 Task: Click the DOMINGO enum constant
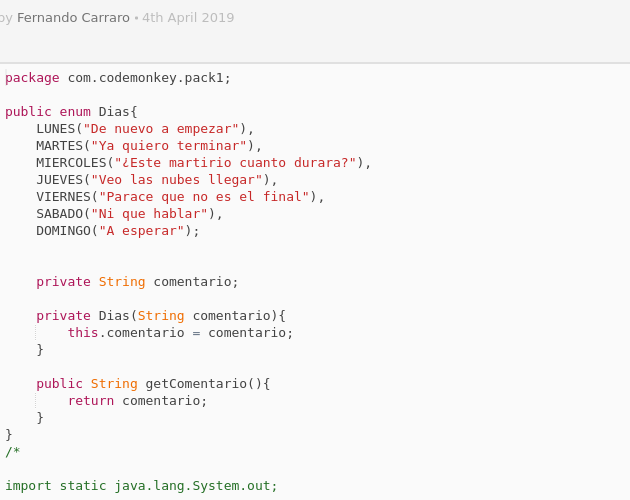pyautogui.click(x=63, y=231)
